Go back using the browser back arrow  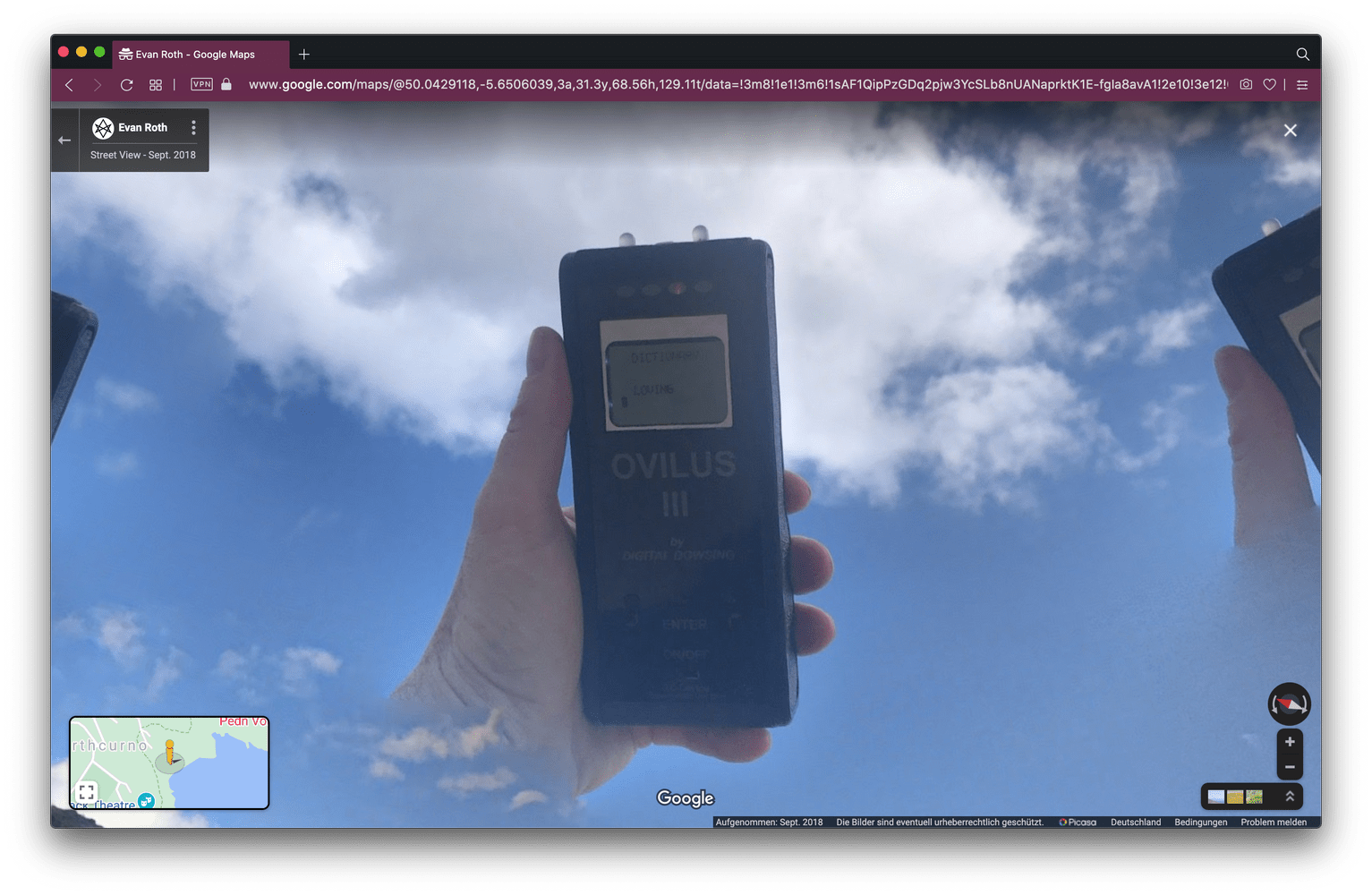[69, 84]
